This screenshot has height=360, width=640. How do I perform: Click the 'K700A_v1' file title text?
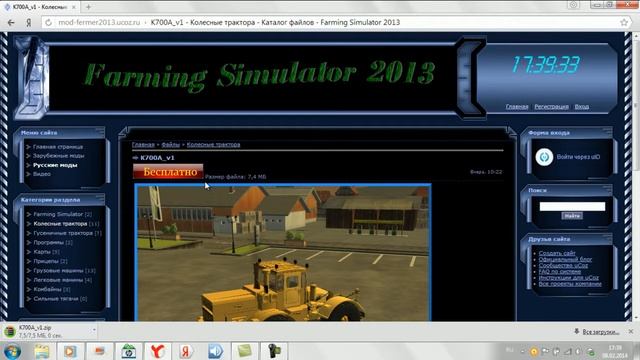(x=157, y=158)
